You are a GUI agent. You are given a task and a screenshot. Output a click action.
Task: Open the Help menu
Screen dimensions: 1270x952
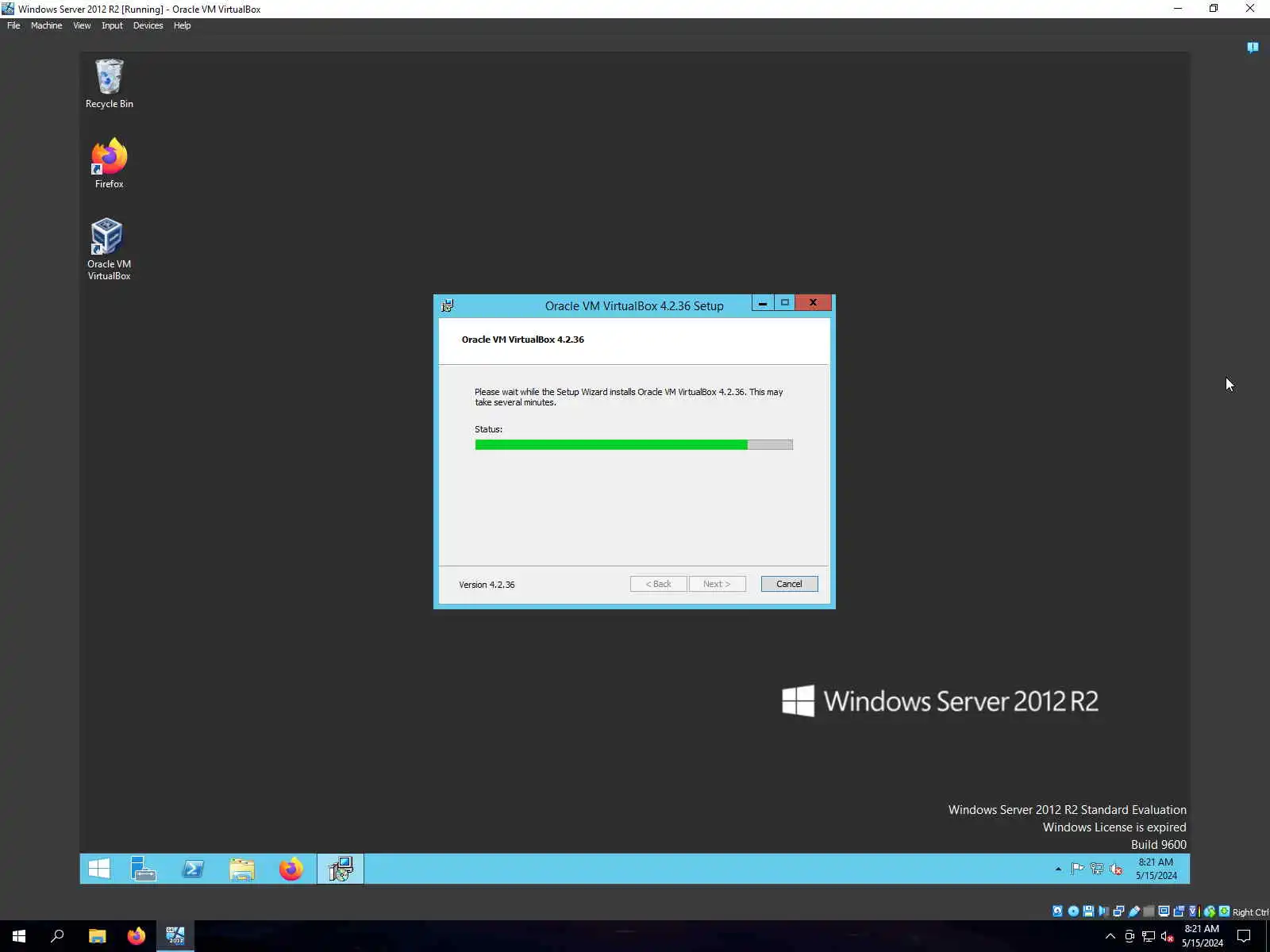coord(182,25)
